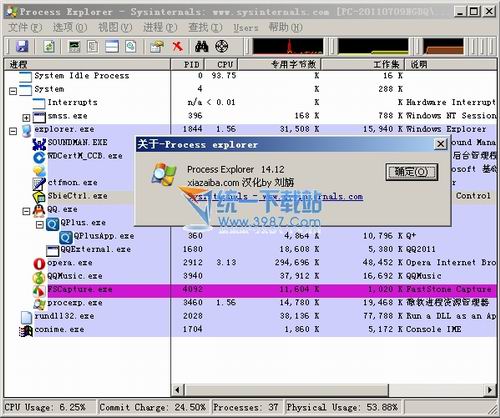Toggle the process tree view icon

(x=93, y=46)
